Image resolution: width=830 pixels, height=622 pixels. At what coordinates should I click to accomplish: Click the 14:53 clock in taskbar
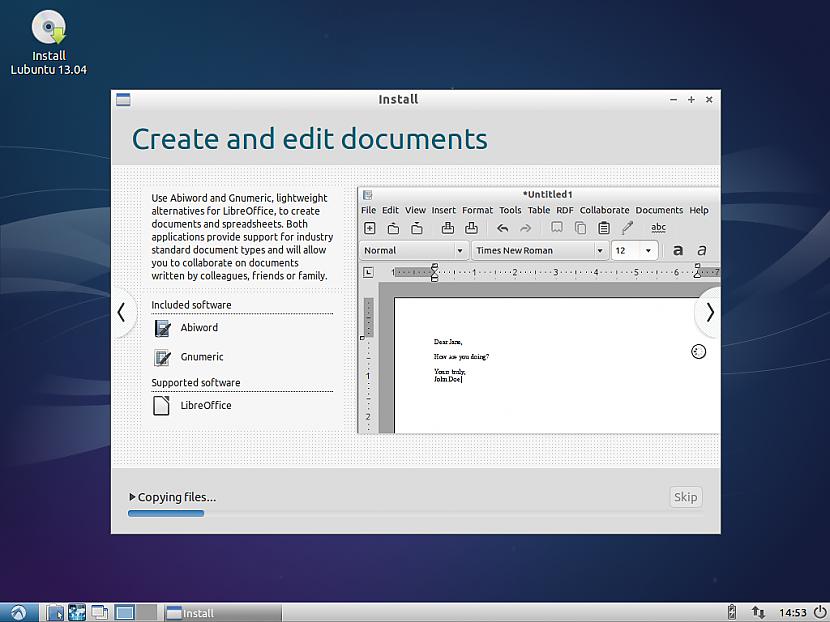[x=792, y=613]
